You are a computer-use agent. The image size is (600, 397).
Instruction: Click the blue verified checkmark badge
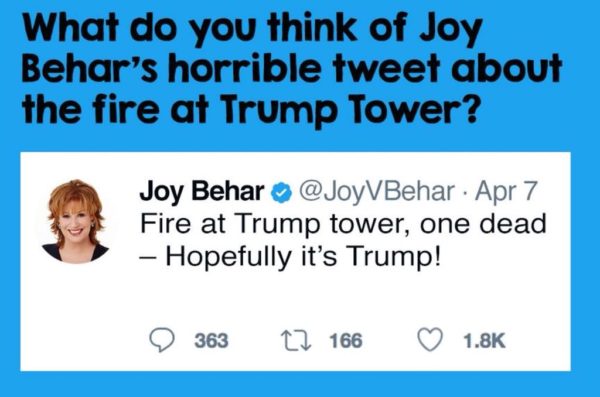tap(281, 193)
